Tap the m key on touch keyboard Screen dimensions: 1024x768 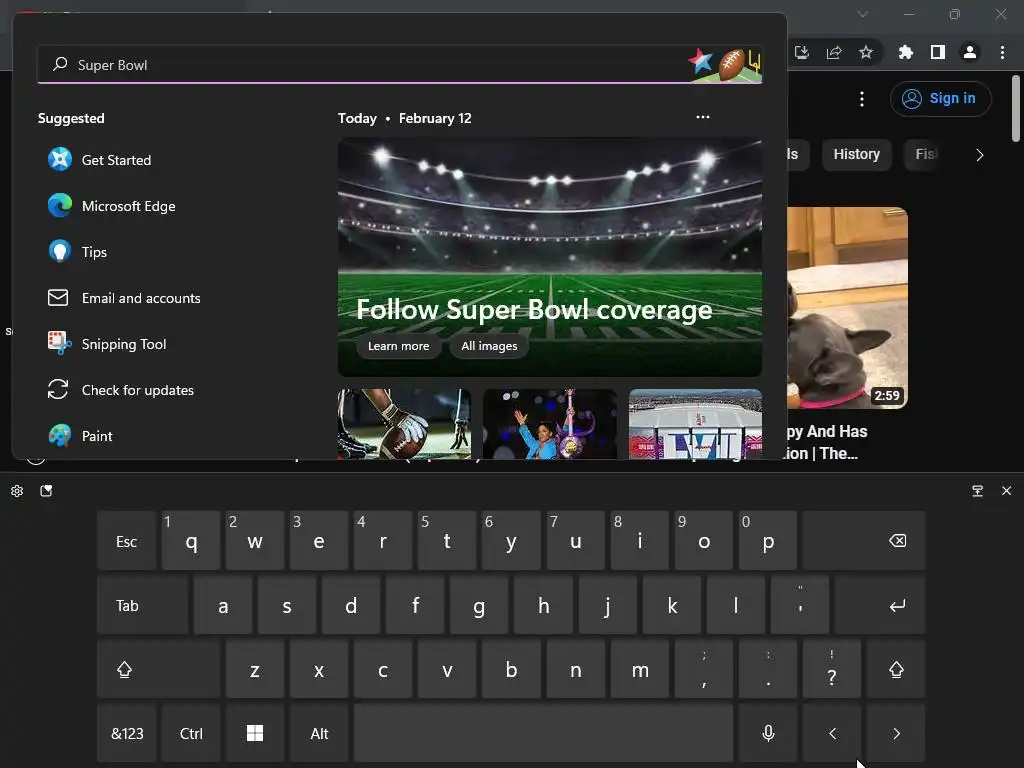[640, 669]
